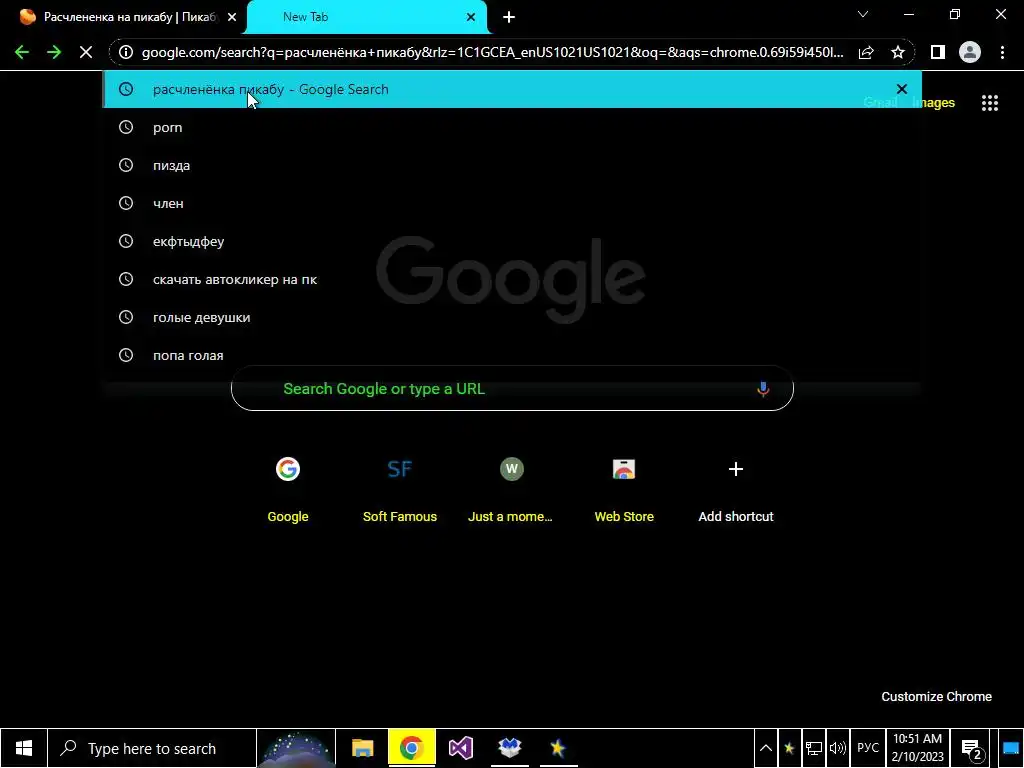Screen dimensions: 1024x768
Task: Click the Search Google or type a URL box
Action: (512, 389)
